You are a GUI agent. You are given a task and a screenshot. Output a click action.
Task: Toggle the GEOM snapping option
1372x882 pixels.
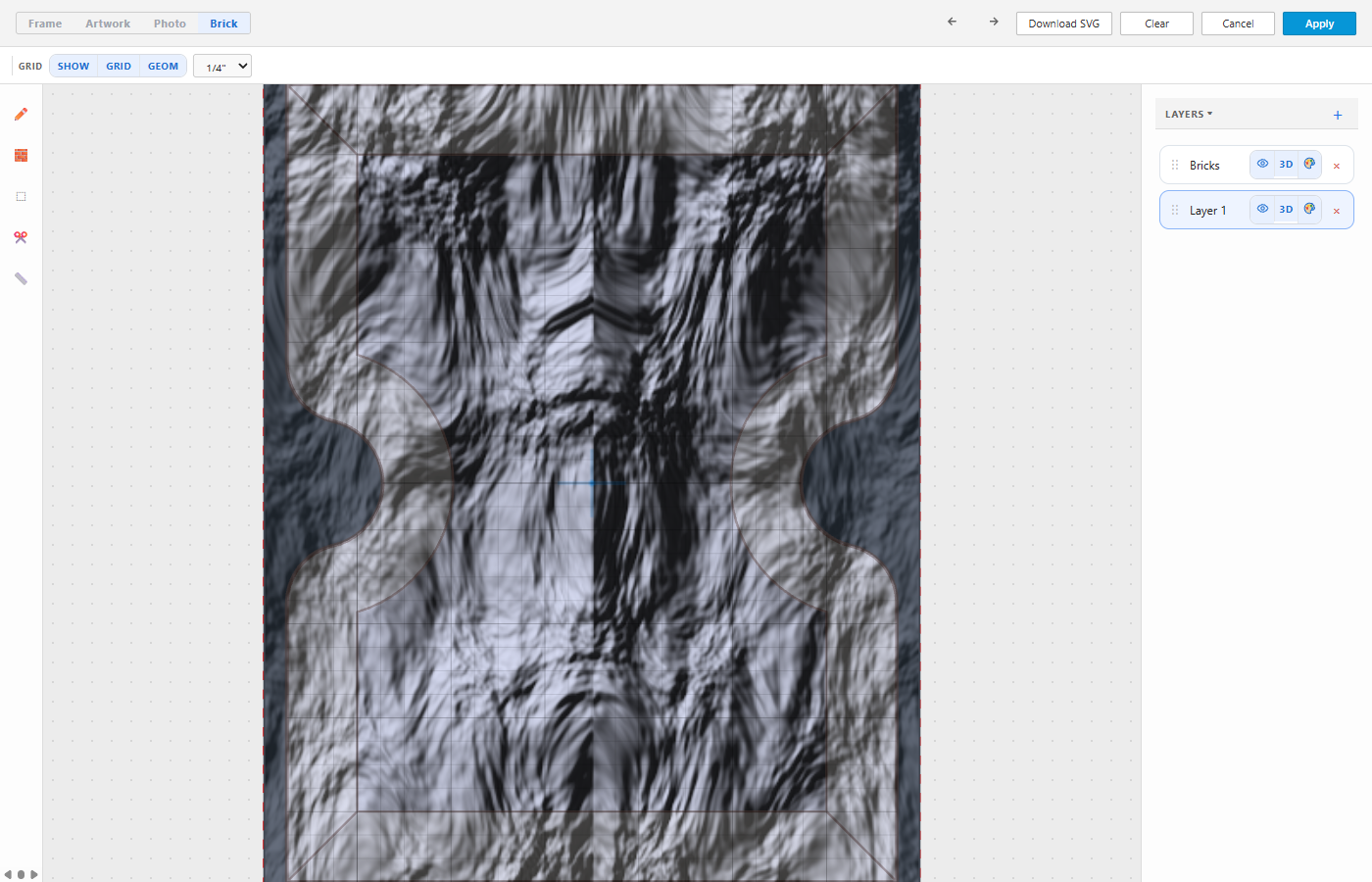[164, 67]
